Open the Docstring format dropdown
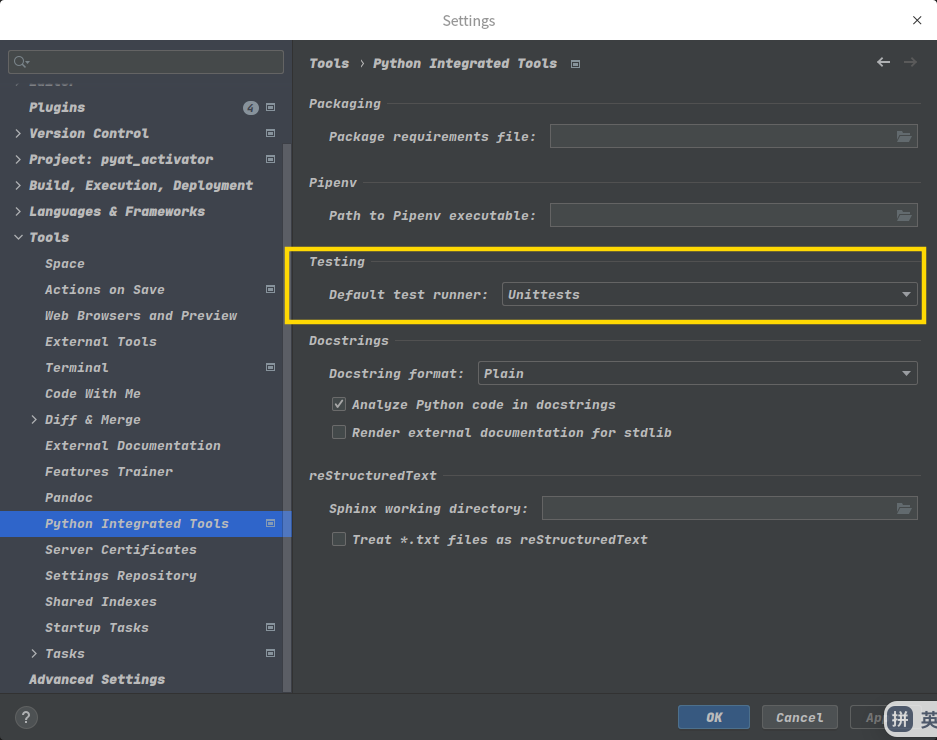This screenshot has height=740, width=937. (x=697, y=373)
